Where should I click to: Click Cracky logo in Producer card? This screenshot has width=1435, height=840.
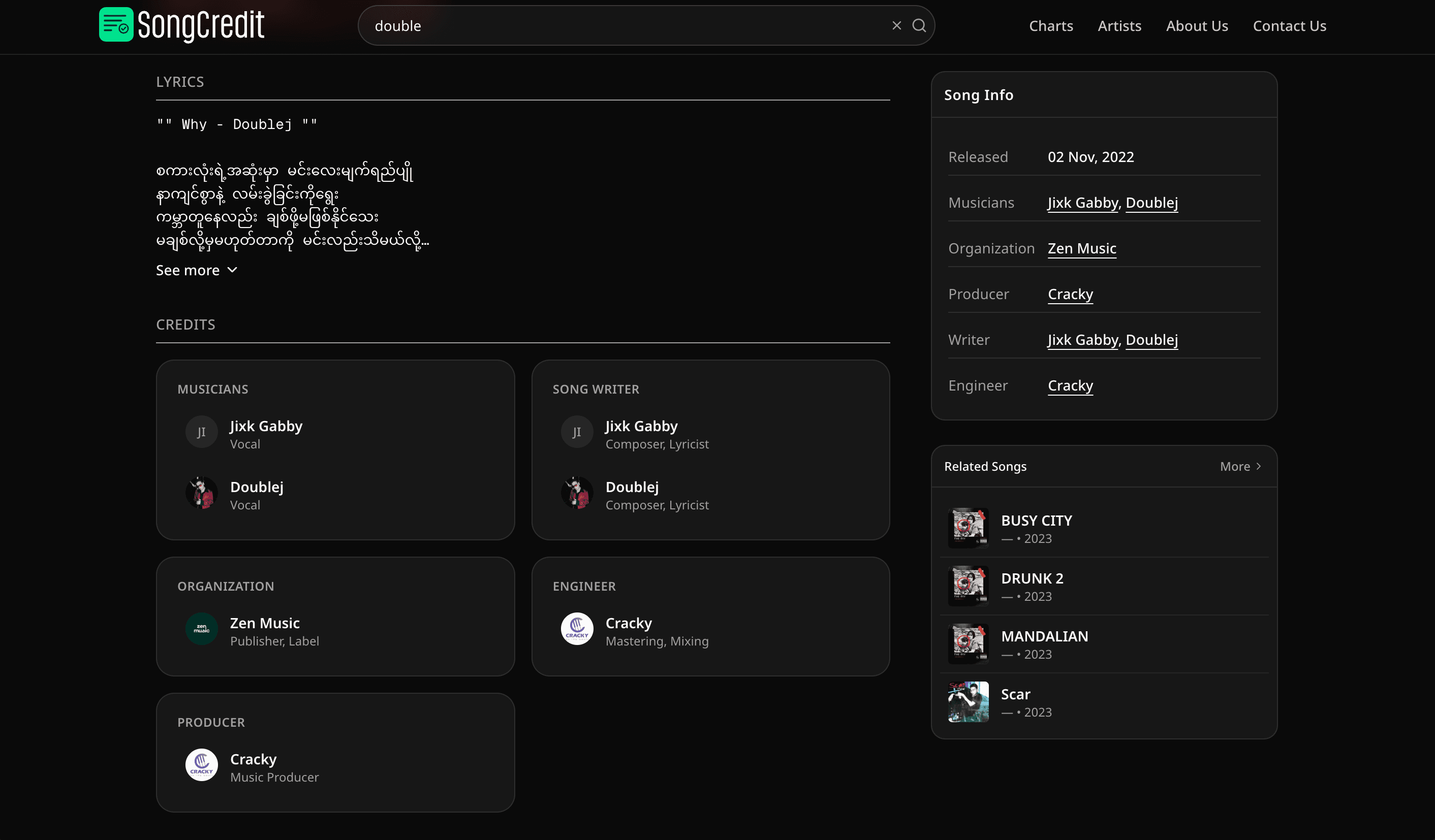(x=202, y=765)
